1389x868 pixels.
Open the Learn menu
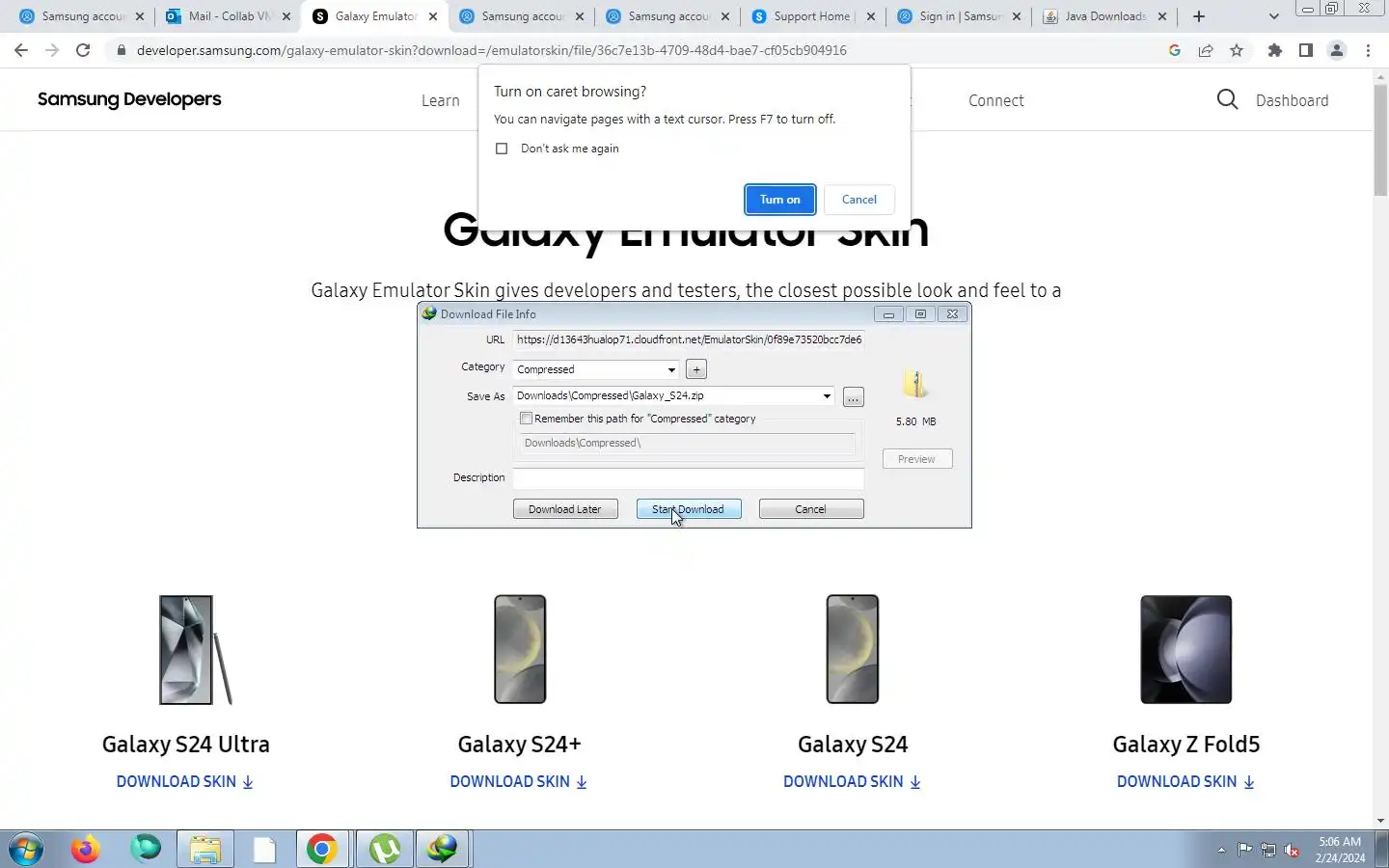click(x=441, y=100)
